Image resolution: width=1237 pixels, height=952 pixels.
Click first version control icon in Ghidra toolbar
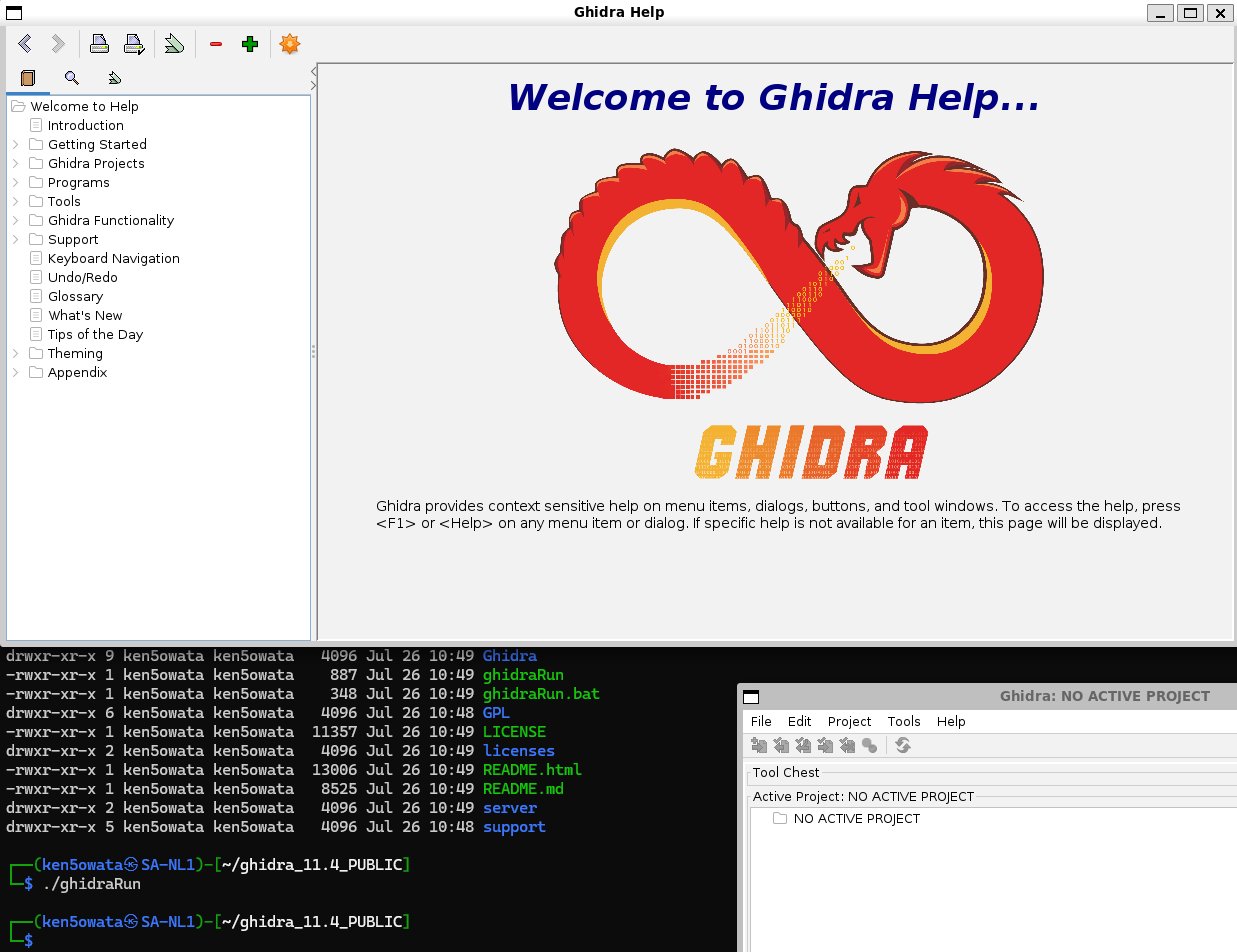point(759,745)
